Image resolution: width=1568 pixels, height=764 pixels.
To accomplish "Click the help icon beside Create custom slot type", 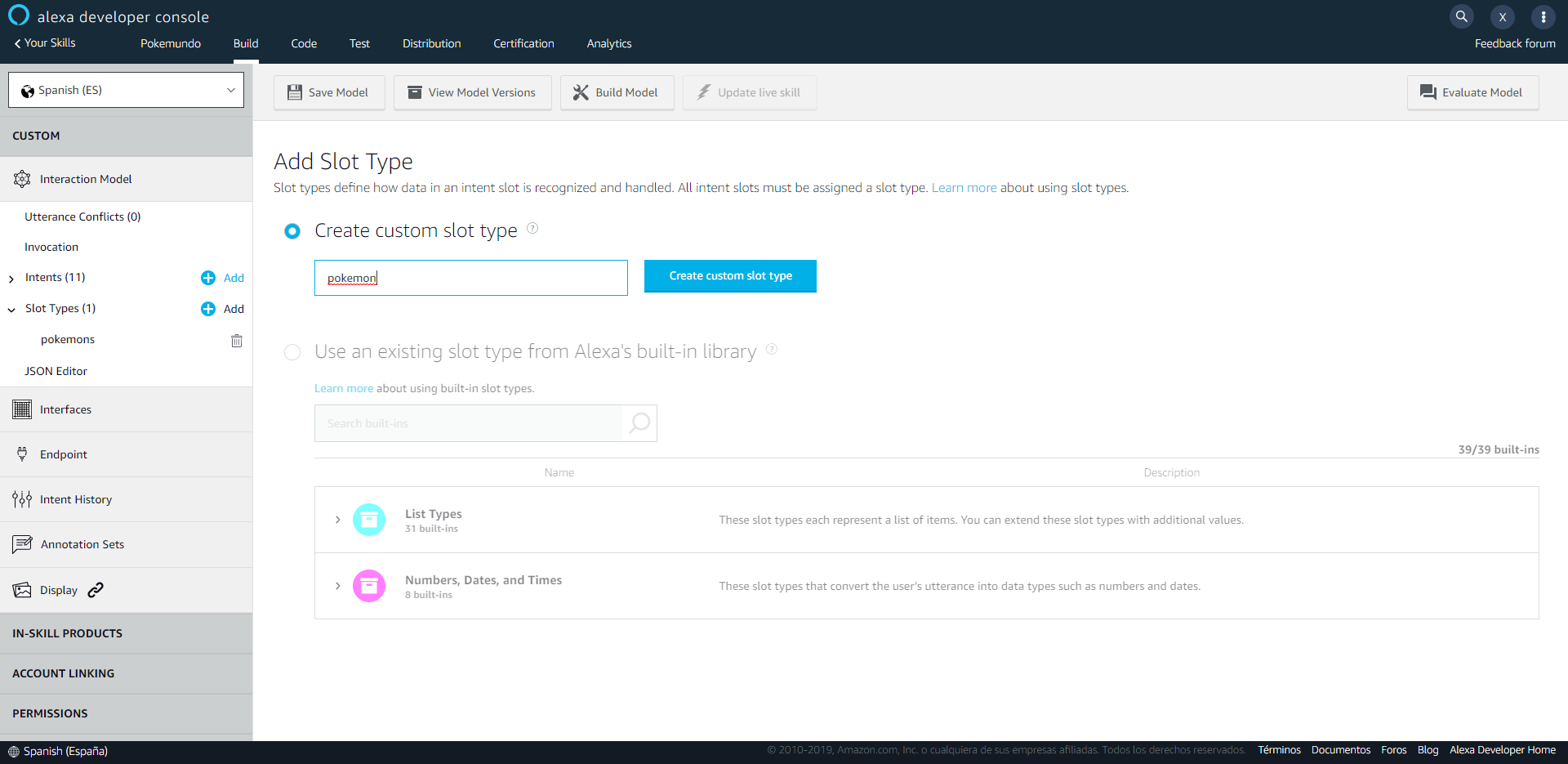I will point(532,228).
